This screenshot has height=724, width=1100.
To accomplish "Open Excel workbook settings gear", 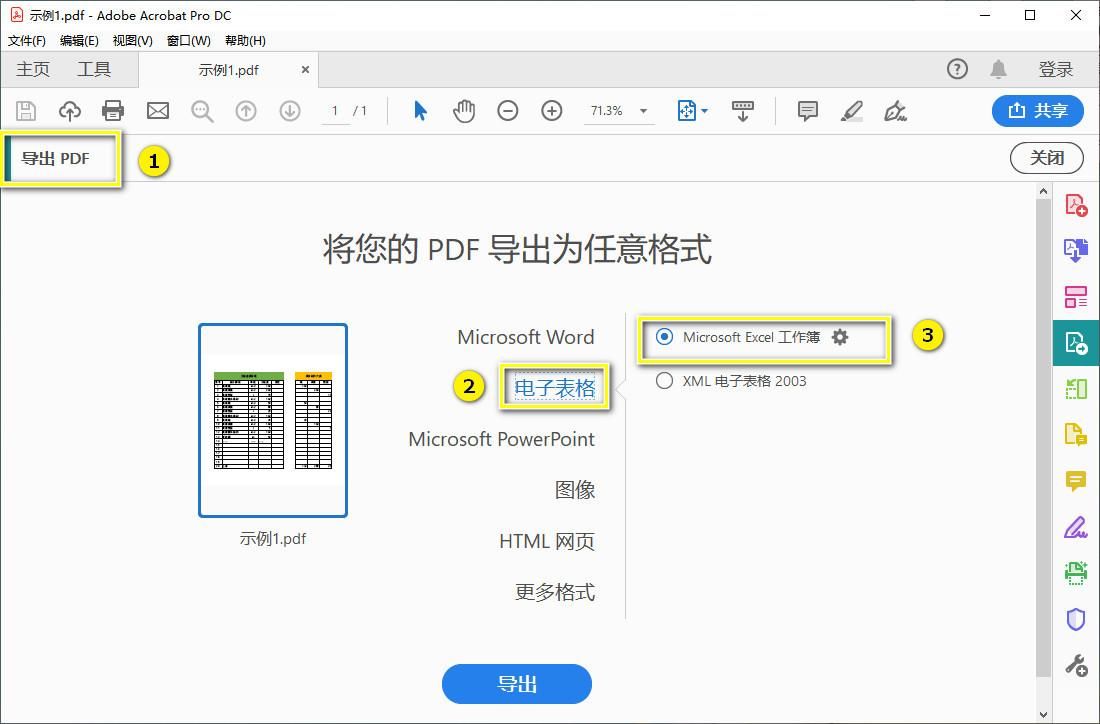I will 840,337.
